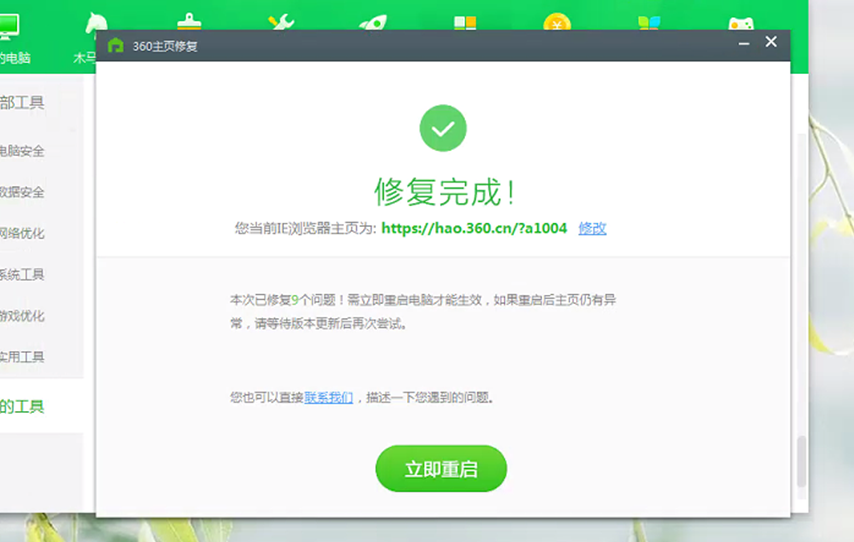Close the 360主页修复 dialog
Image resolution: width=854 pixels, height=542 pixels.
point(771,41)
